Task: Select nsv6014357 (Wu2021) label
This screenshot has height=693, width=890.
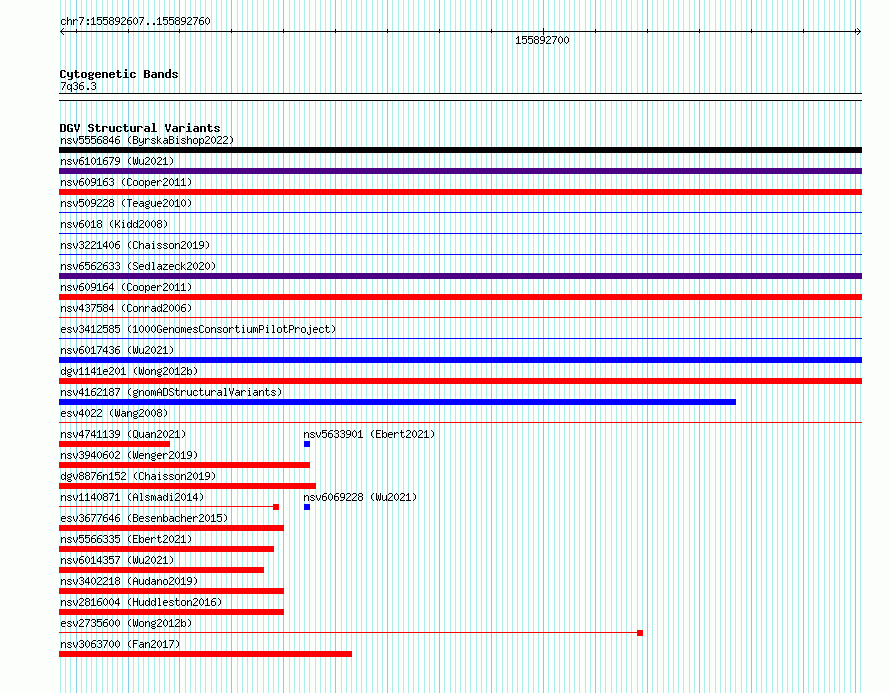Action: tap(117, 560)
